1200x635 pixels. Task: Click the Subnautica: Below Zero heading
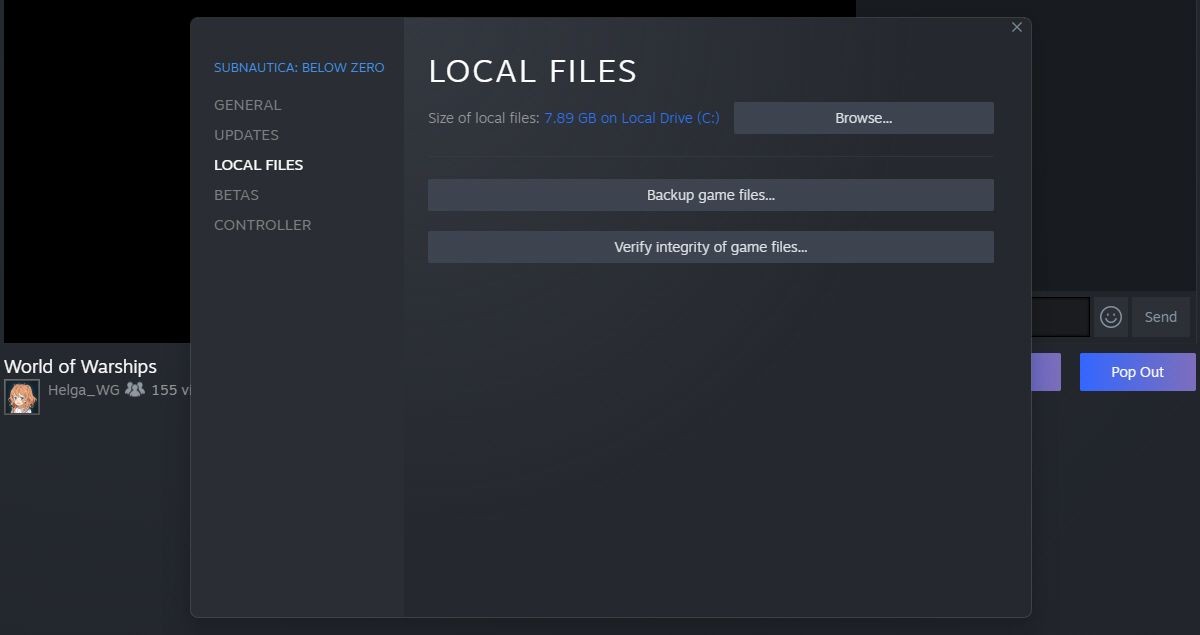pyautogui.click(x=299, y=68)
